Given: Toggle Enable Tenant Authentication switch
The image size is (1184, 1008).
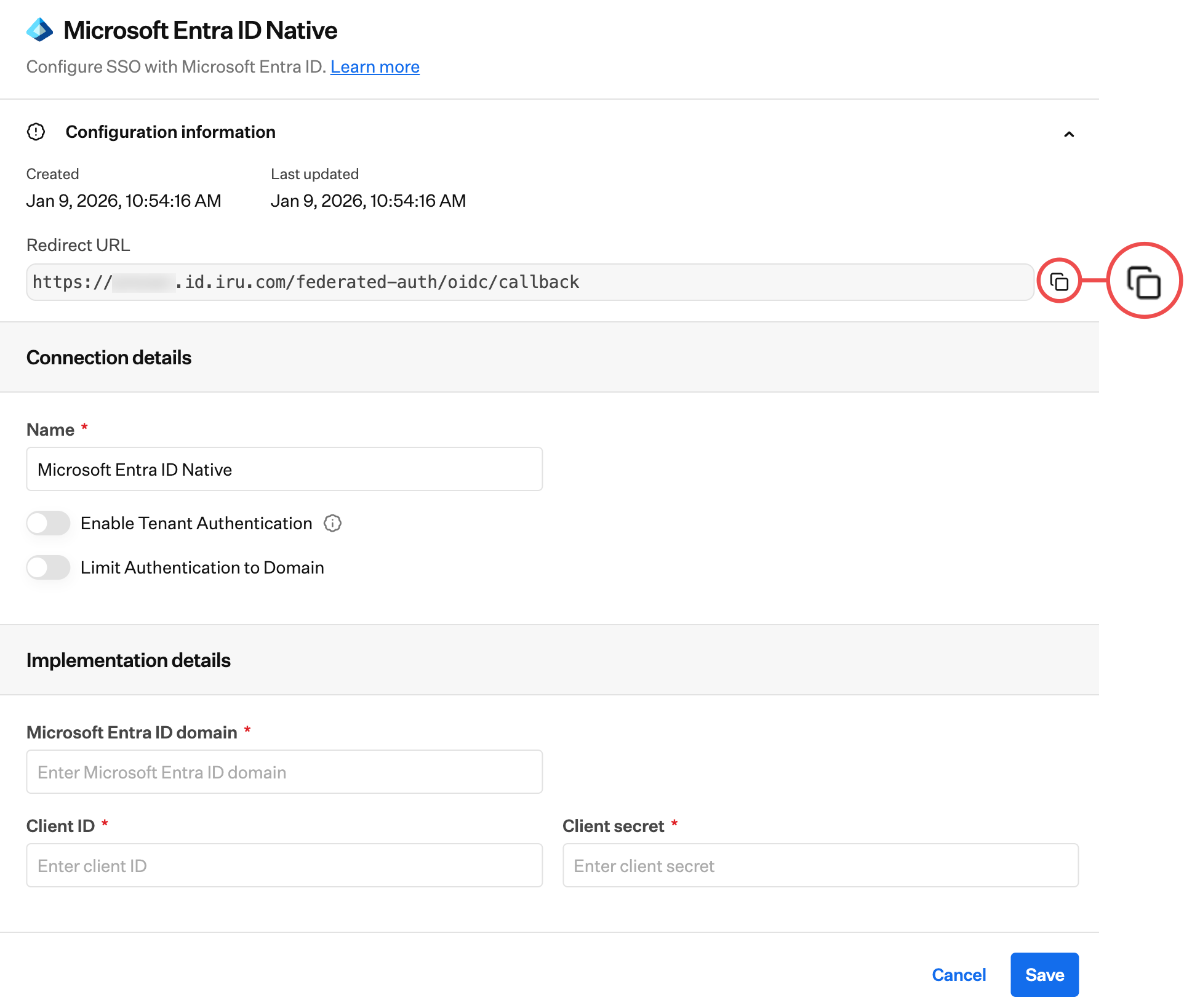Looking at the screenshot, I should click(x=48, y=523).
